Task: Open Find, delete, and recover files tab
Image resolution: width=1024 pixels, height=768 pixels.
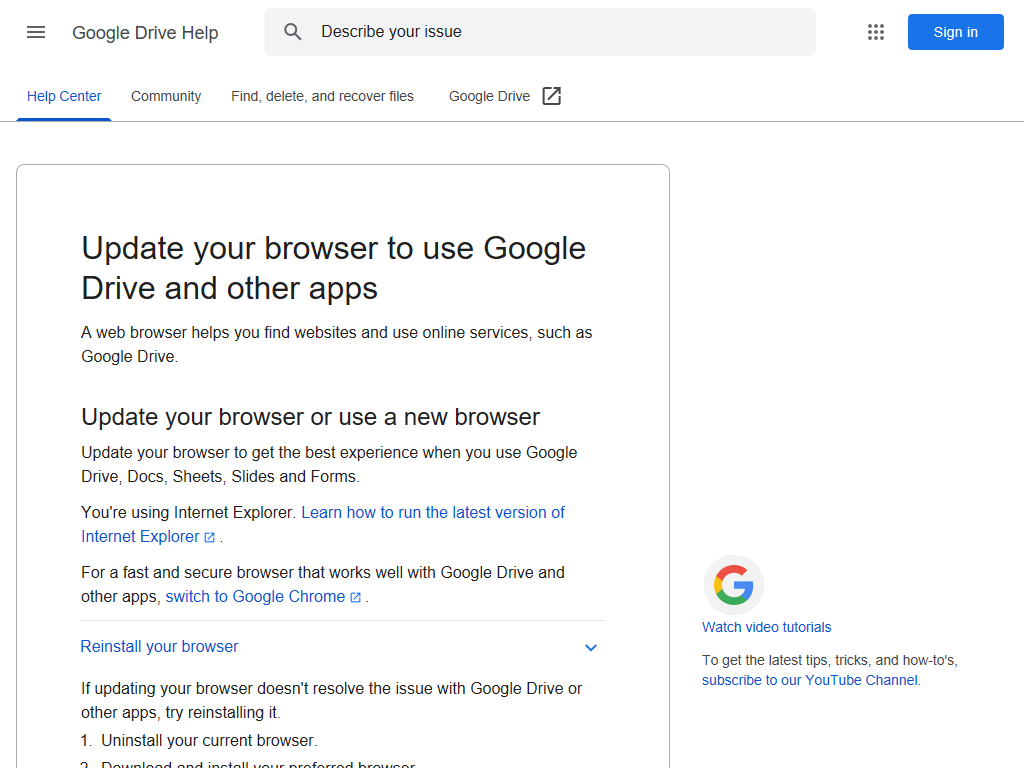Action: point(322,96)
